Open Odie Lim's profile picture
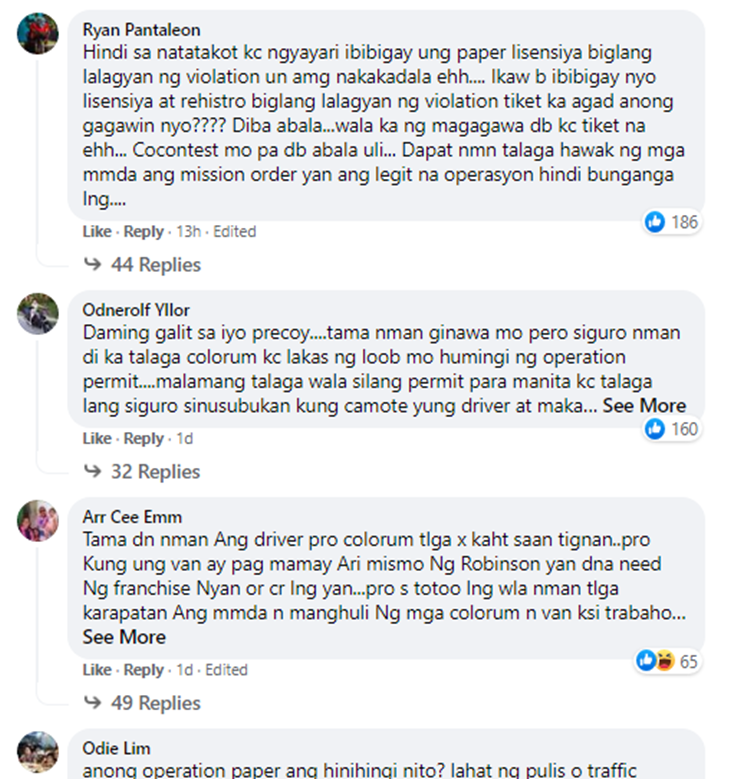 (x=38, y=752)
